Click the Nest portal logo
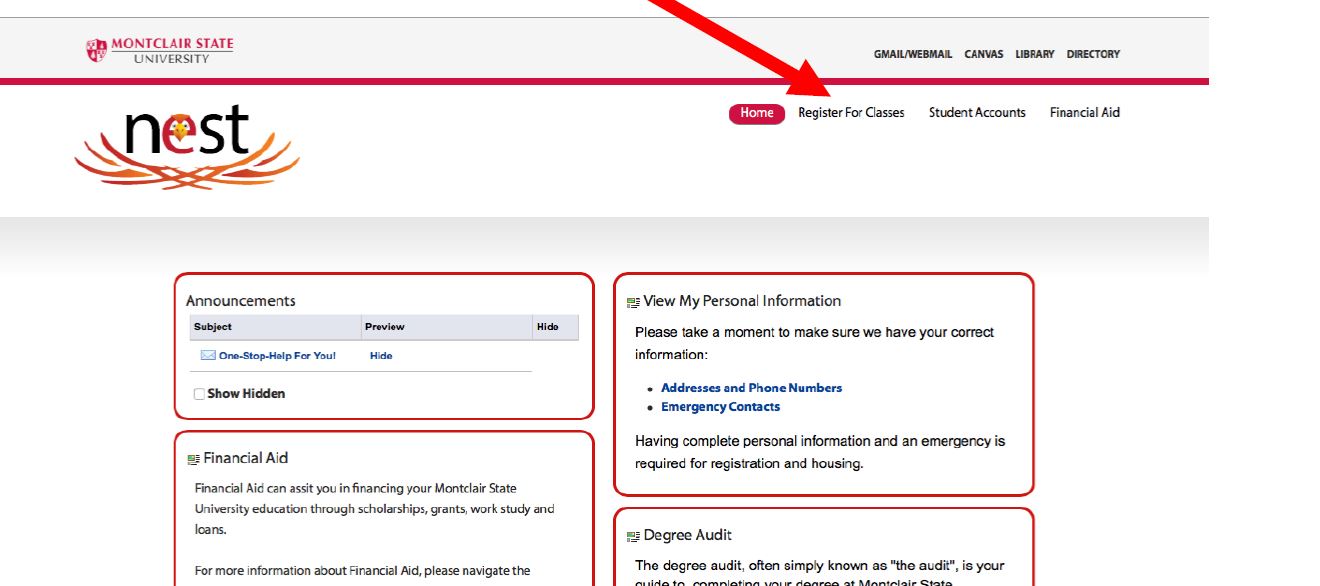The height and width of the screenshot is (586, 1320). coord(187,146)
